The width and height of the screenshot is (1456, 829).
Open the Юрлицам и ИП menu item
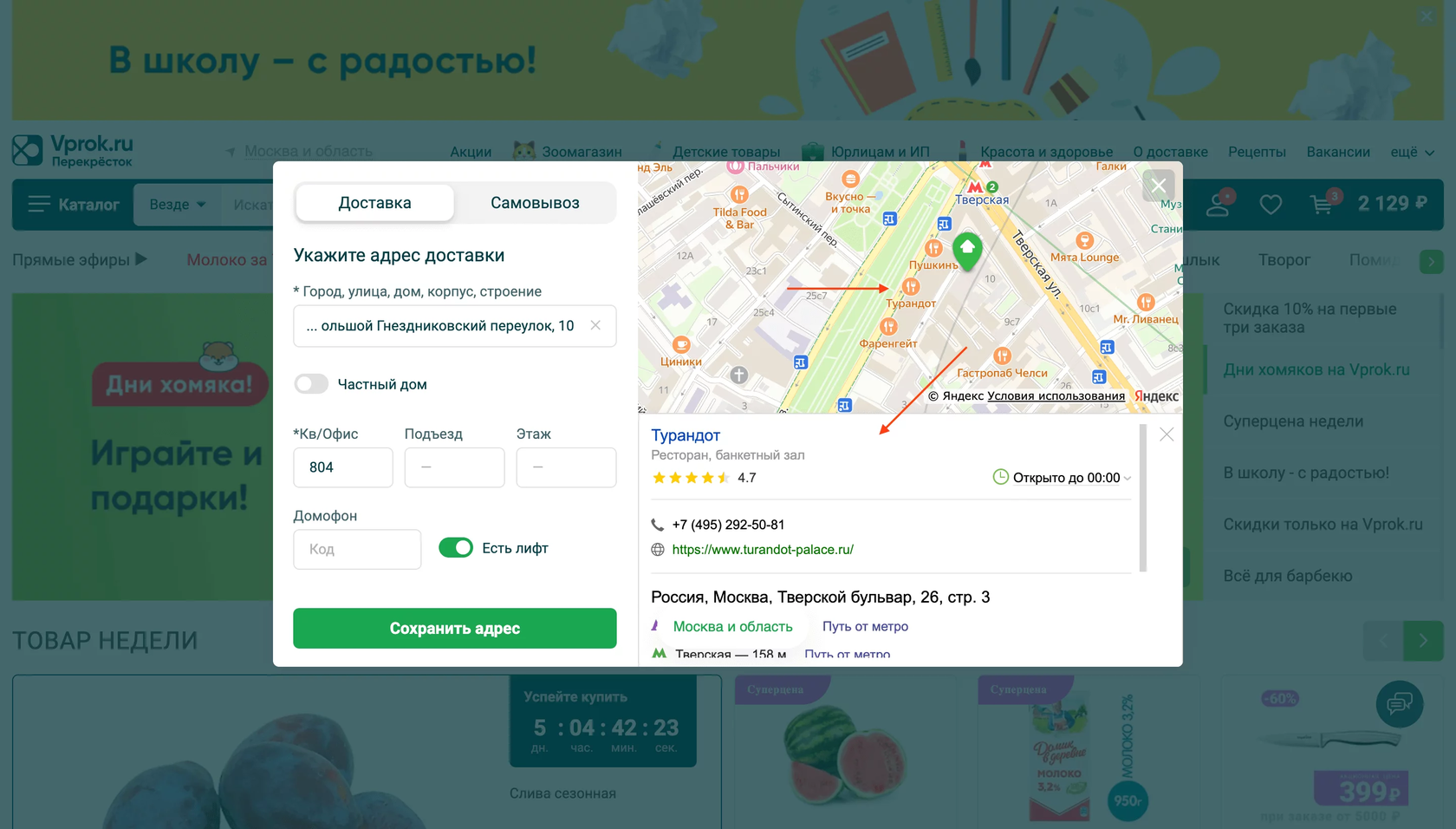click(867, 152)
